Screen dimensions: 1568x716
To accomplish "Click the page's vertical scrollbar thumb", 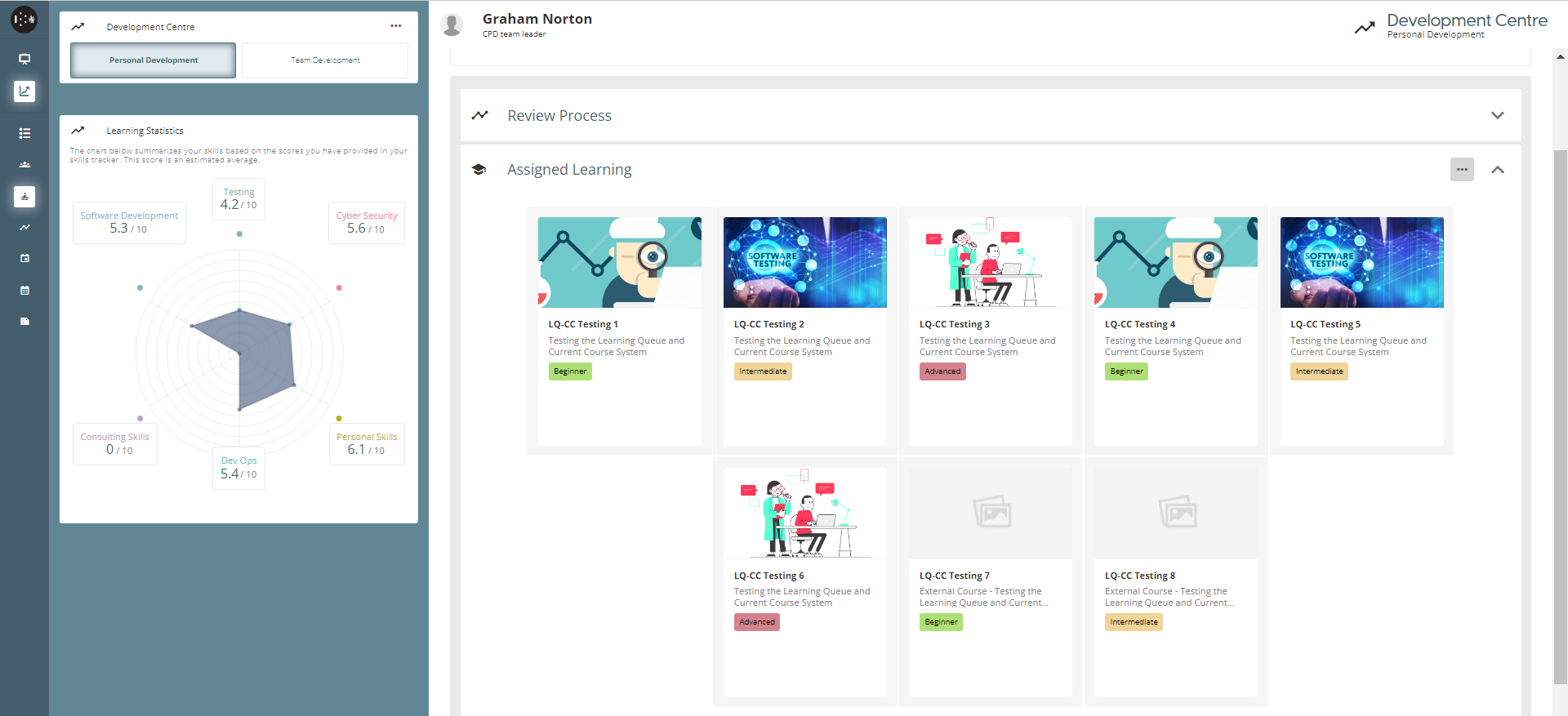I will coord(1560,416).
